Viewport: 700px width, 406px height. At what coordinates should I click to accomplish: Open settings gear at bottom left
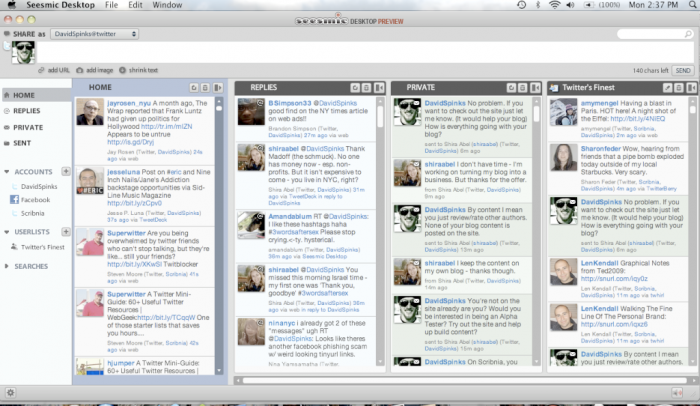point(10,393)
